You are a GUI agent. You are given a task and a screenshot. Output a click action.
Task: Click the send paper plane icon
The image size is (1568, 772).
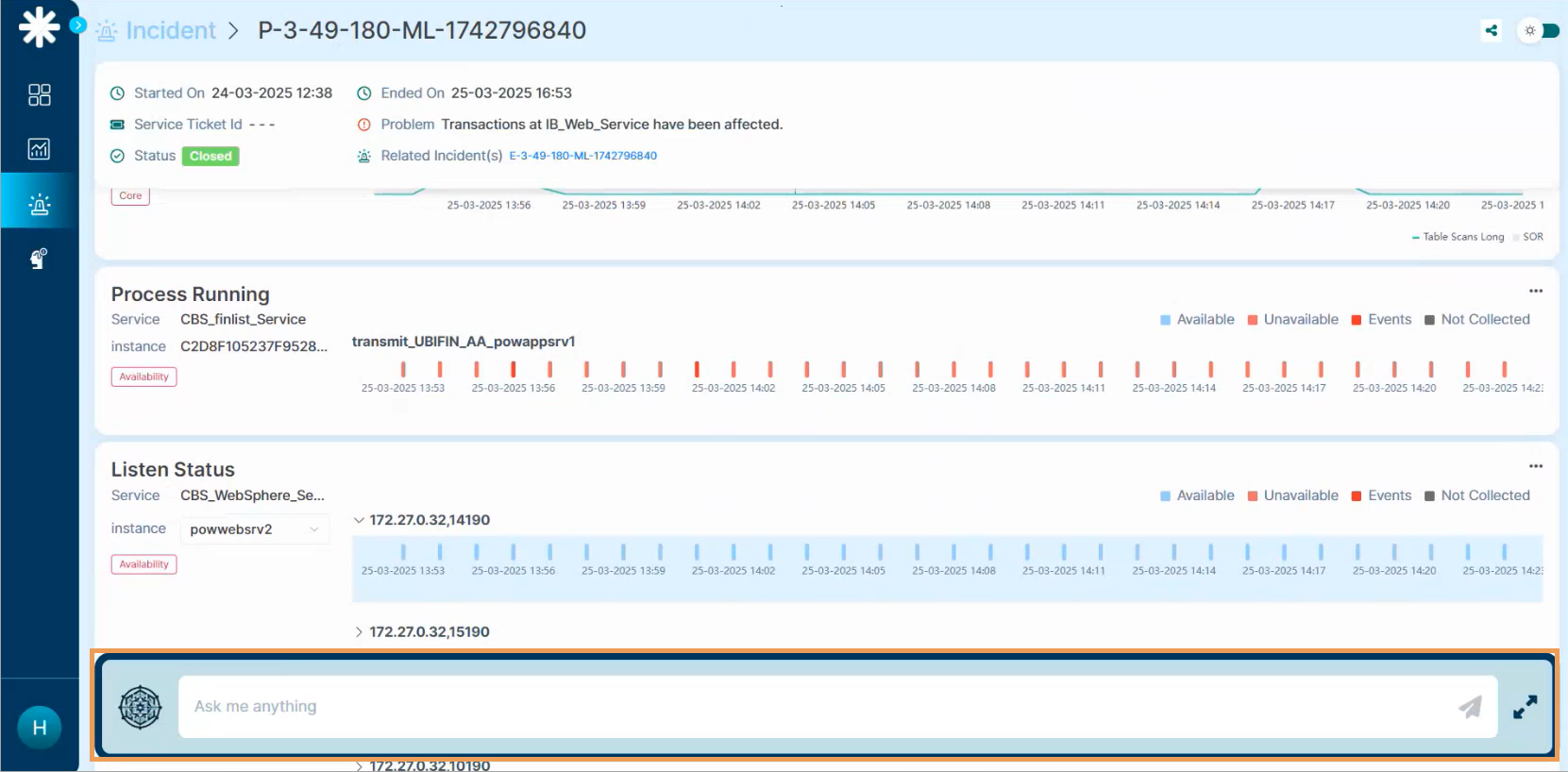1470,707
